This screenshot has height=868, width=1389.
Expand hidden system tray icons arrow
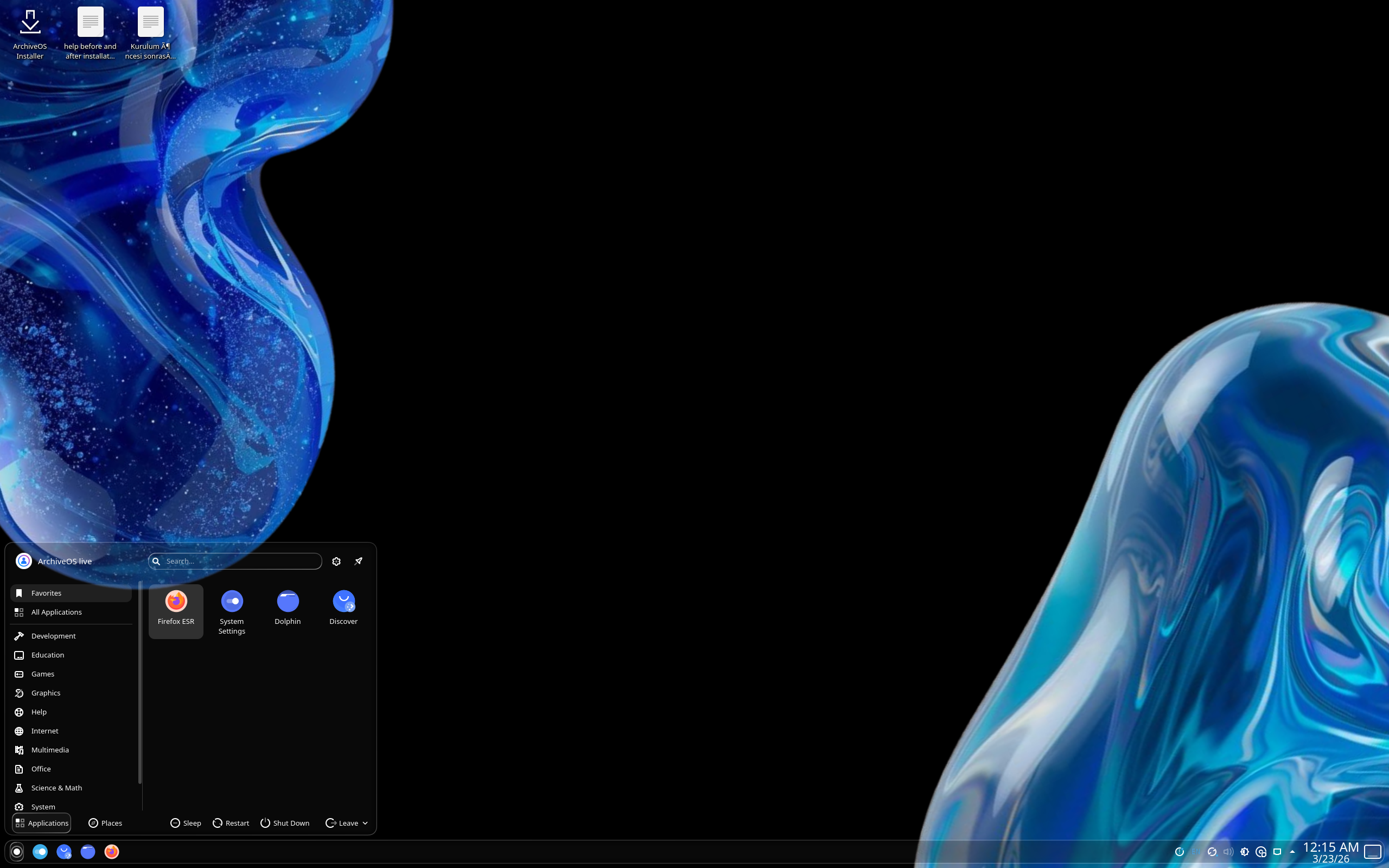tap(1292, 852)
